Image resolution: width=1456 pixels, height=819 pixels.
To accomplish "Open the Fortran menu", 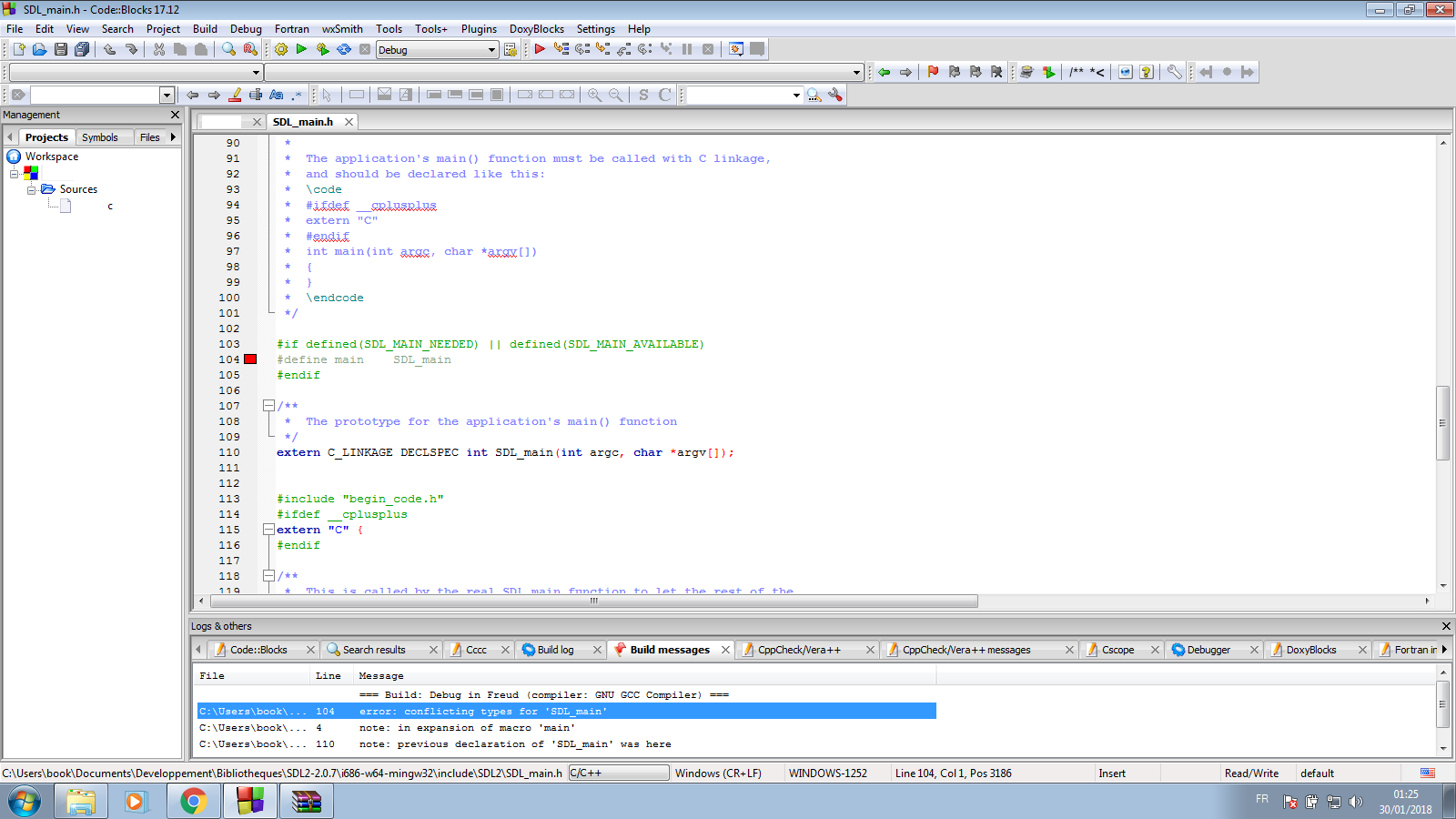I will pyautogui.click(x=291, y=28).
